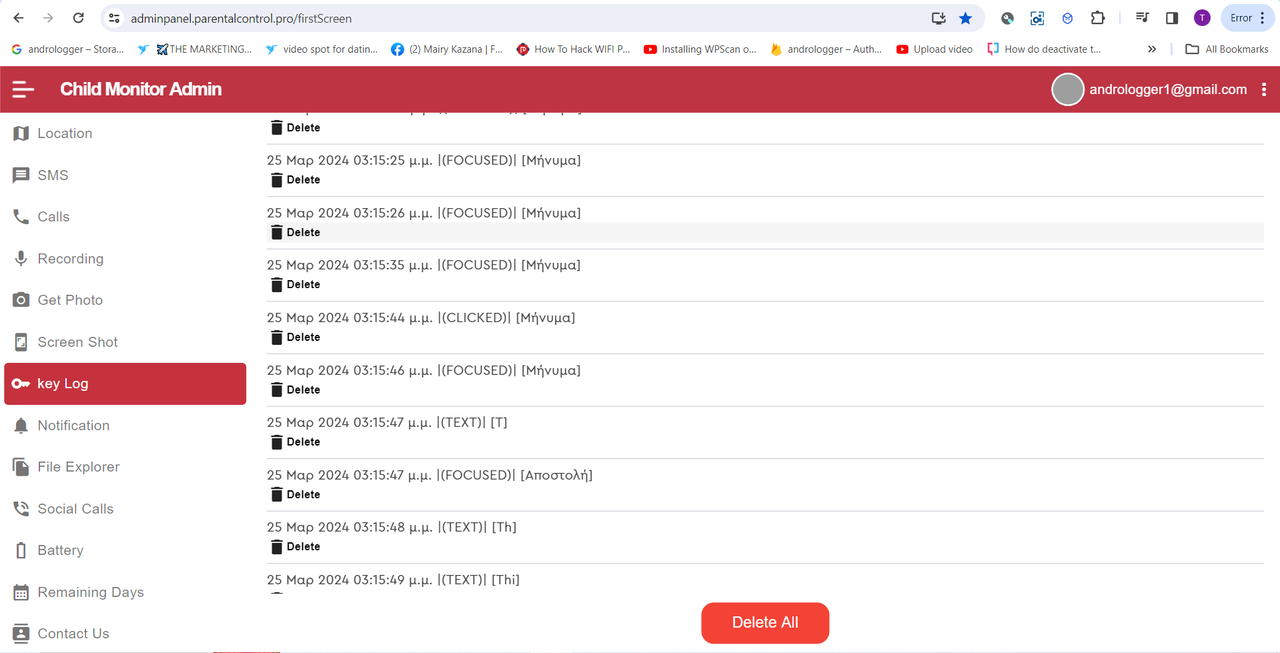Click trash icon for 03:15:35 FOCUSED entry
Screen dimensions: 1280x653
point(277,285)
